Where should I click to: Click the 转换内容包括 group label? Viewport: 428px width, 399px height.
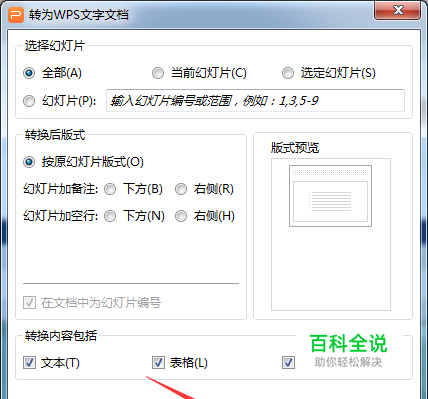tap(61, 336)
